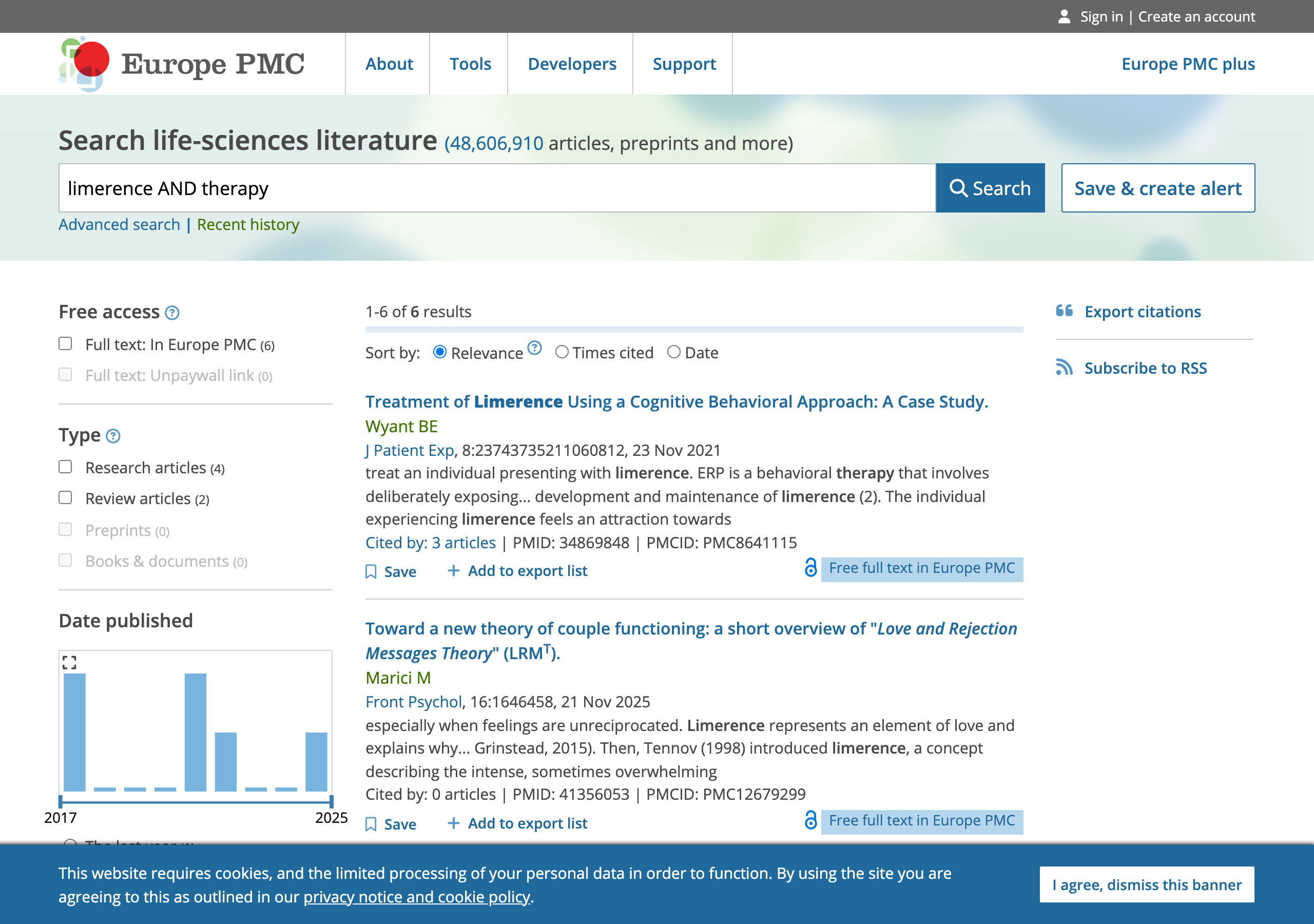The height and width of the screenshot is (924, 1314).
Task: Check the Full text: In Europe PMC filter
Action: pyautogui.click(x=65, y=343)
